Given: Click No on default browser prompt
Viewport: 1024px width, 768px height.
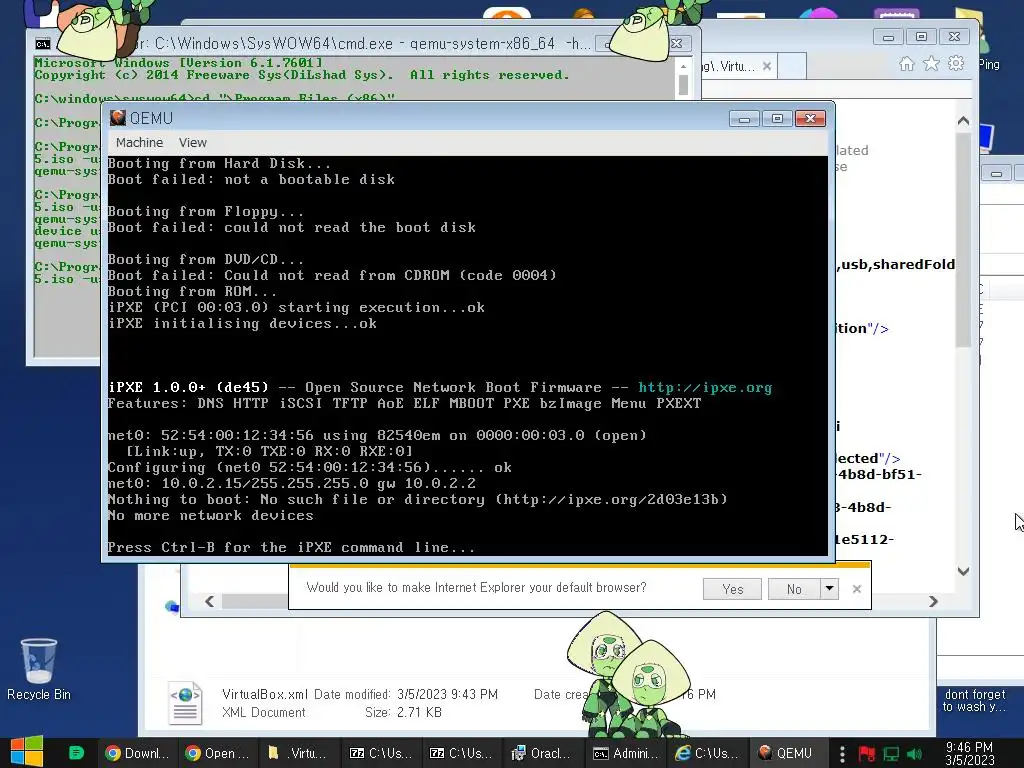Looking at the screenshot, I should 794,589.
